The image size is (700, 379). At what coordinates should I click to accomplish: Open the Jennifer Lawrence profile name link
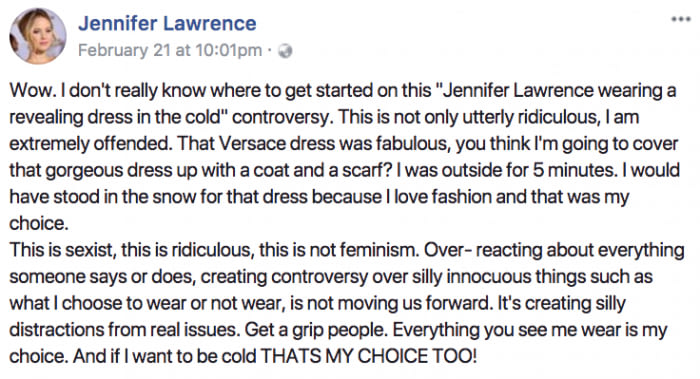coord(167,23)
